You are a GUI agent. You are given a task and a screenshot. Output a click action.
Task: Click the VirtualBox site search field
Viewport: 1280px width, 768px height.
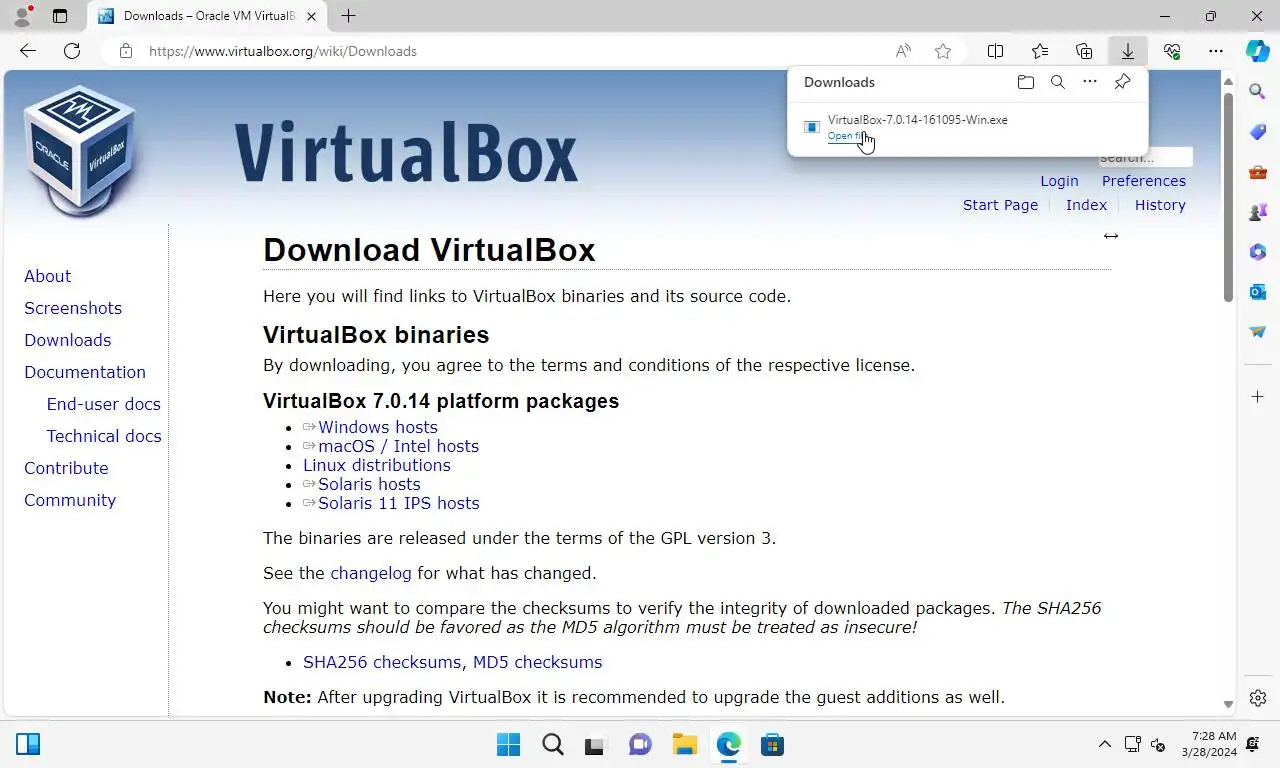click(1146, 157)
